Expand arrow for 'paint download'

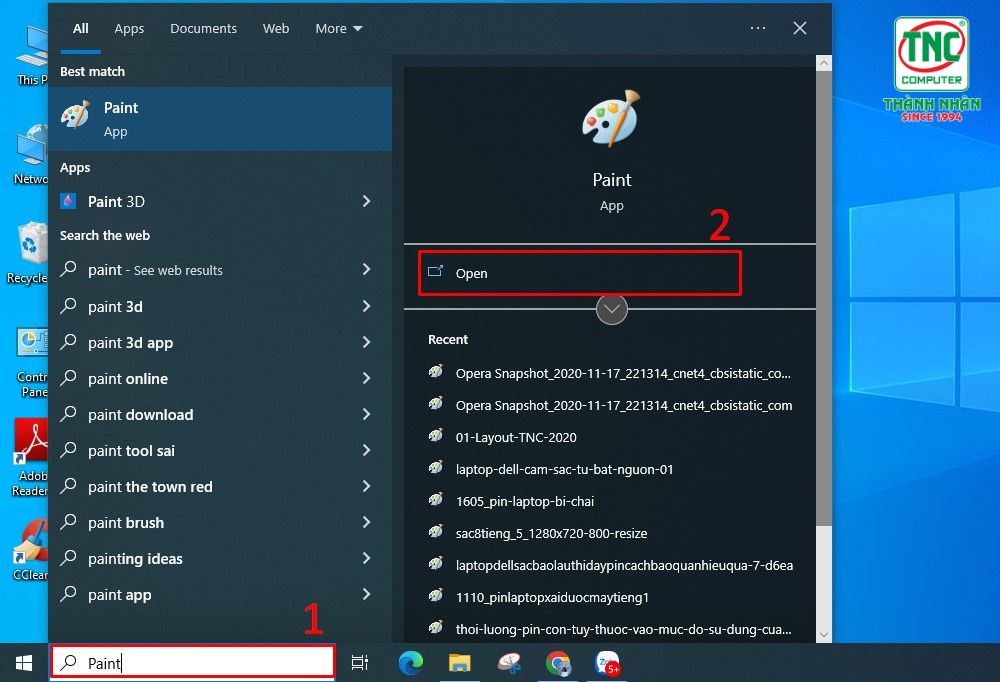click(366, 414)
